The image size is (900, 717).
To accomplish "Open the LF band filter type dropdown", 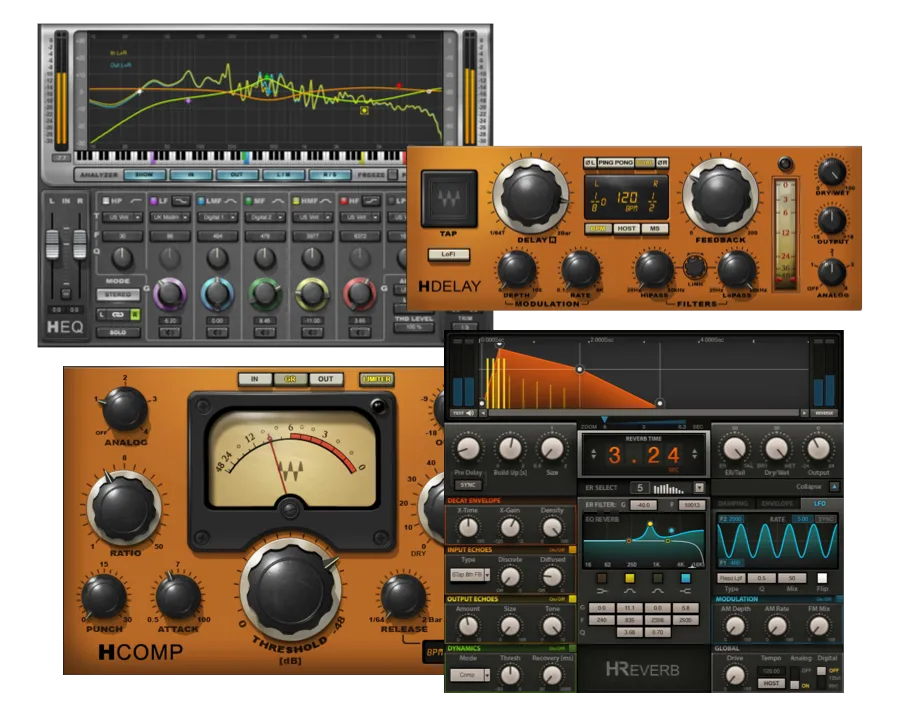I will coord(170,218).
